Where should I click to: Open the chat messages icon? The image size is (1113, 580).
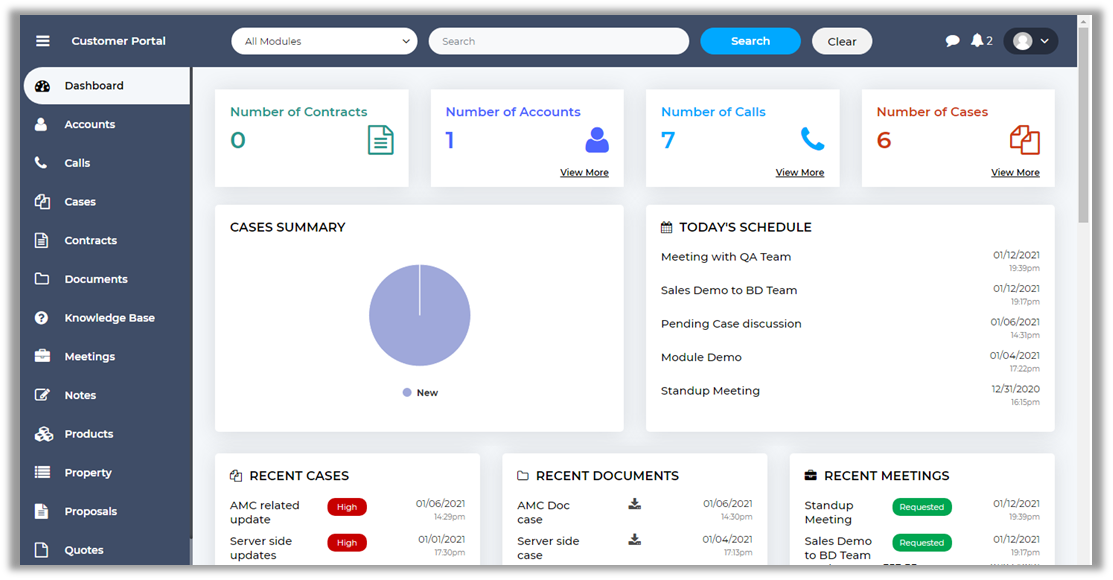click(952, 41)
